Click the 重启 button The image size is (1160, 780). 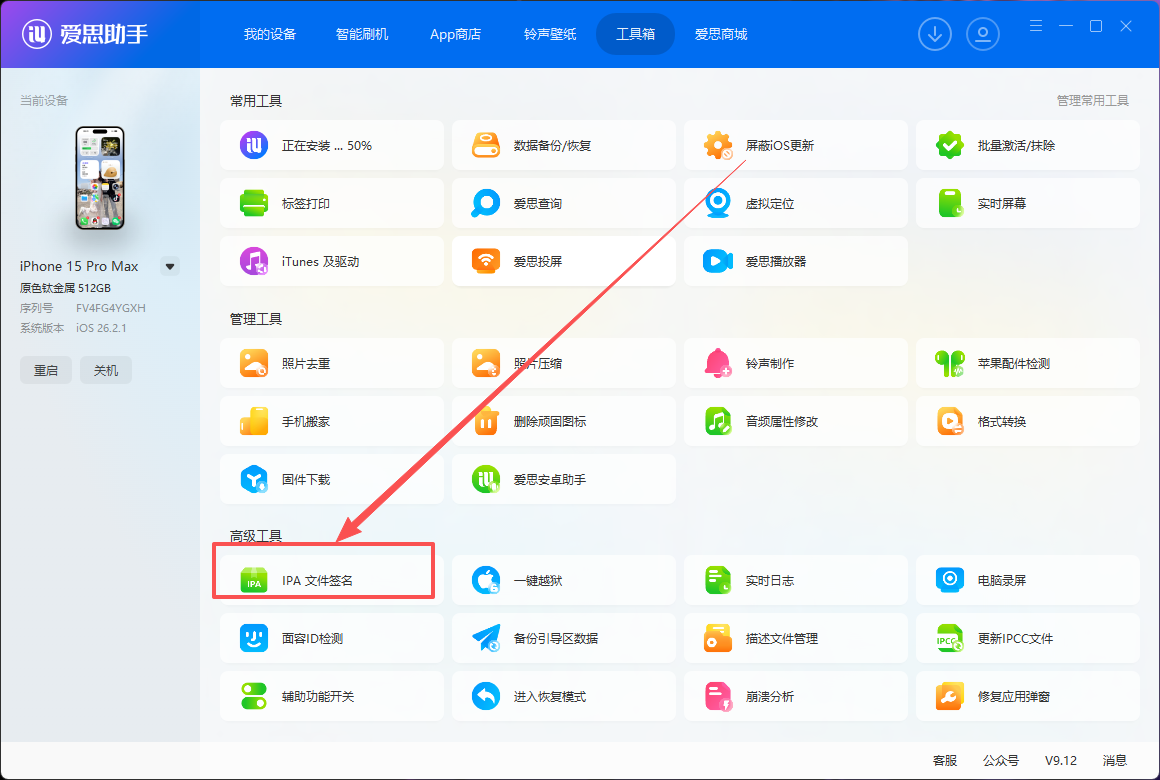click(x=46, y=370)
